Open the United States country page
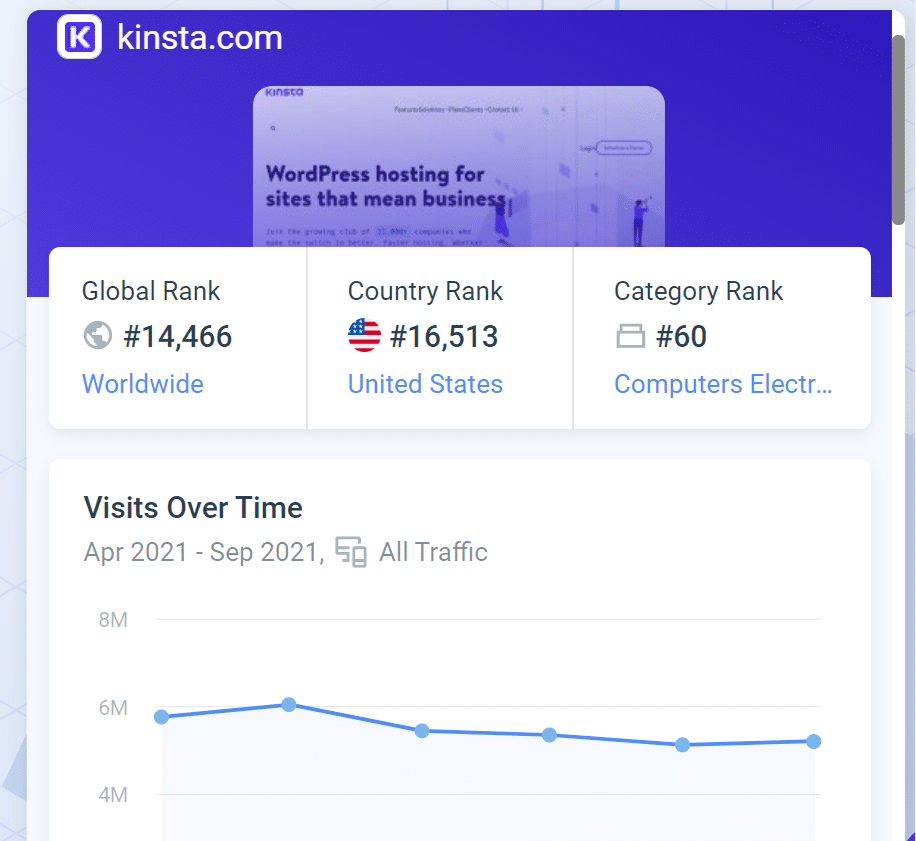The height and width of the screenshot is (841, 916). click(x=424, y=384)
